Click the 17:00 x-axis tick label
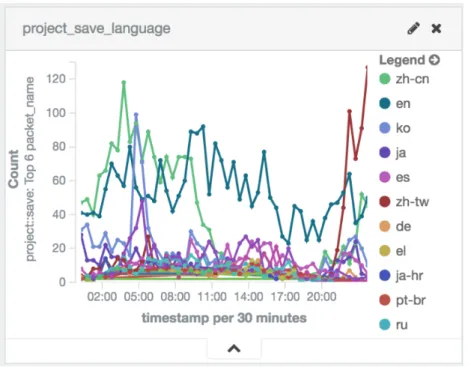 coord(285,296)
